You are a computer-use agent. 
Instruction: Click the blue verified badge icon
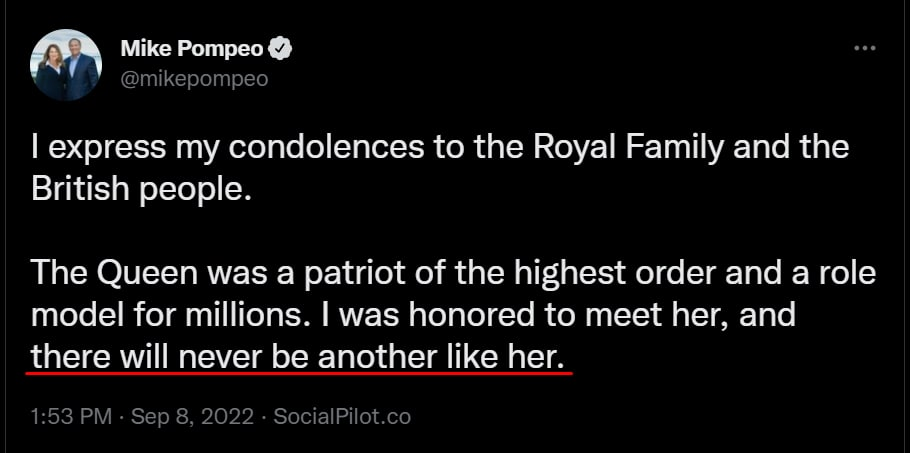point(282,48)
